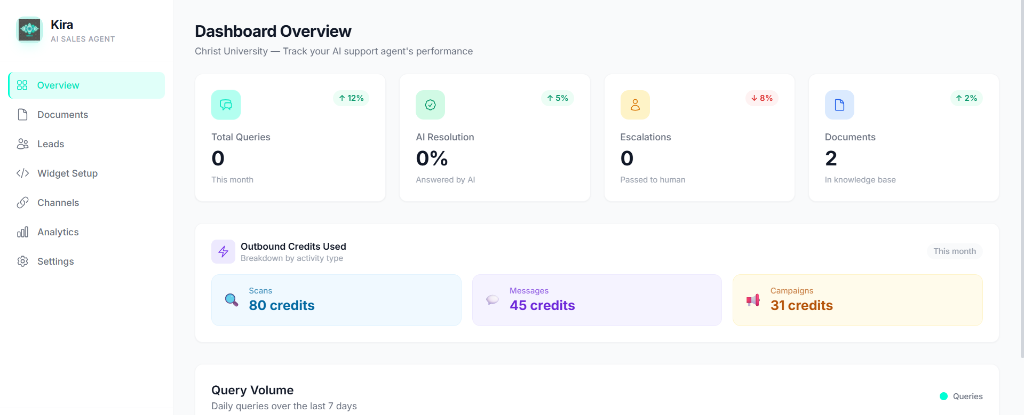Click the 5% increase badge
The image size is (1024, 415).
(558, 98)
